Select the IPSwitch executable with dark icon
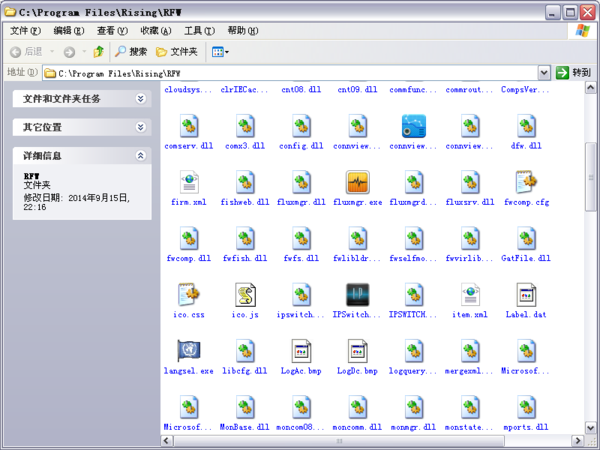 click(357, 295)
